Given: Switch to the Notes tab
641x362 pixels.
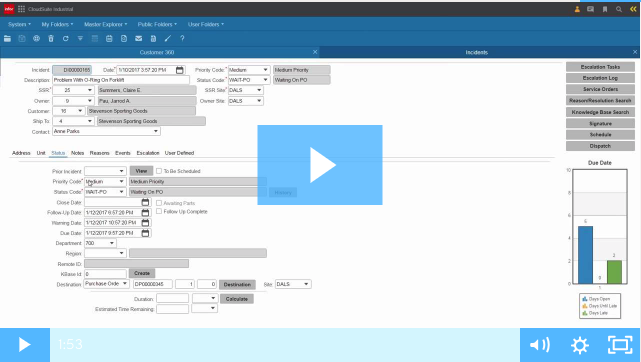Looking at the screenshot, I should 77,153.
